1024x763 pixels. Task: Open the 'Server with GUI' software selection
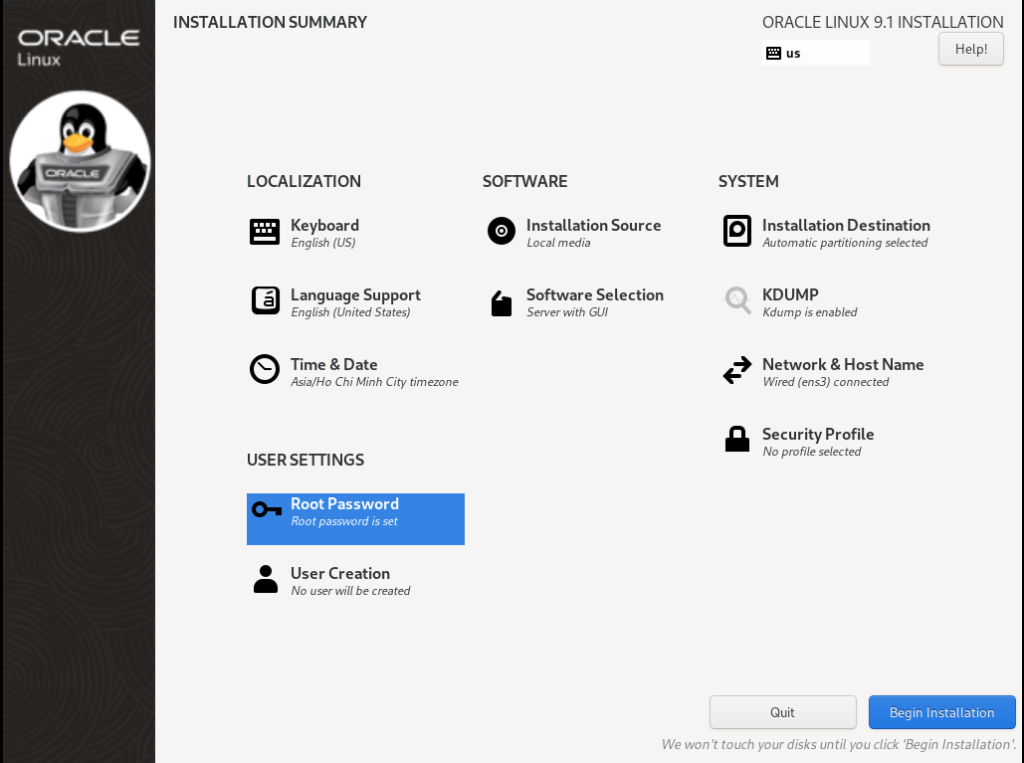567,313
